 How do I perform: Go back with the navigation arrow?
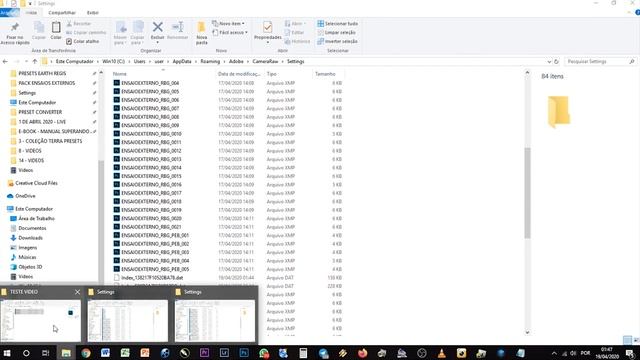click(5, 62)
